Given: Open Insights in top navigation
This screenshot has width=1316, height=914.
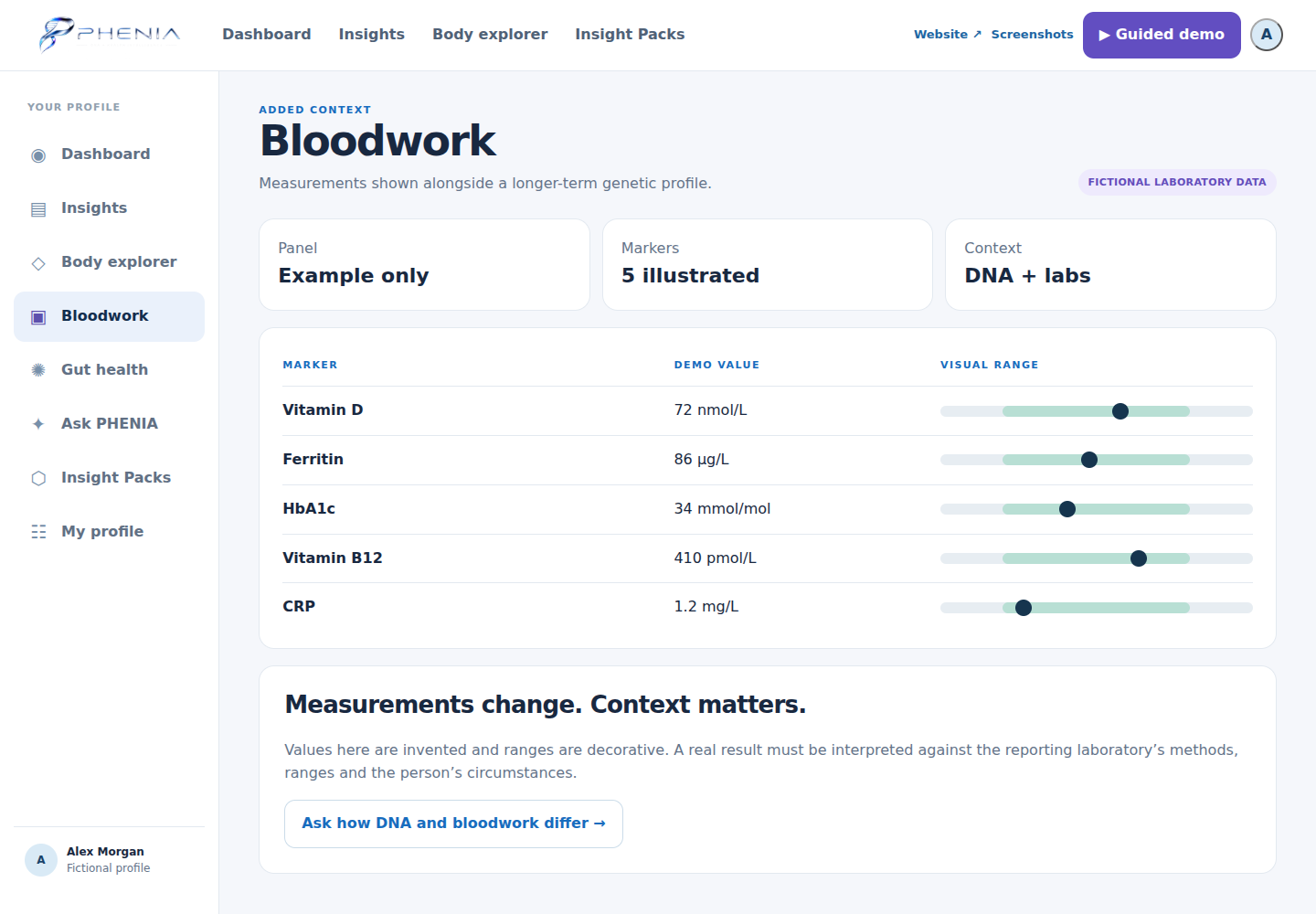Looking at the screenshot, I should coord(372,34).
